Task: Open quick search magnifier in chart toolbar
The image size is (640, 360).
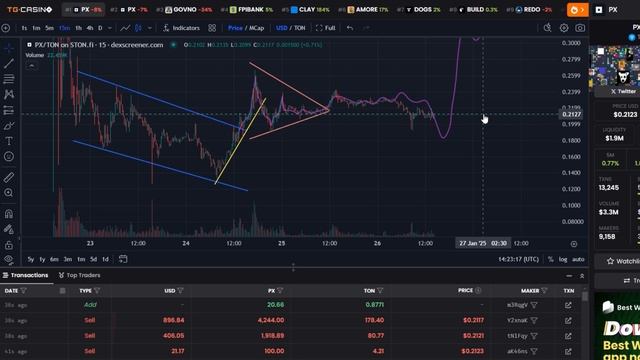Action: [x=547, y=28]
